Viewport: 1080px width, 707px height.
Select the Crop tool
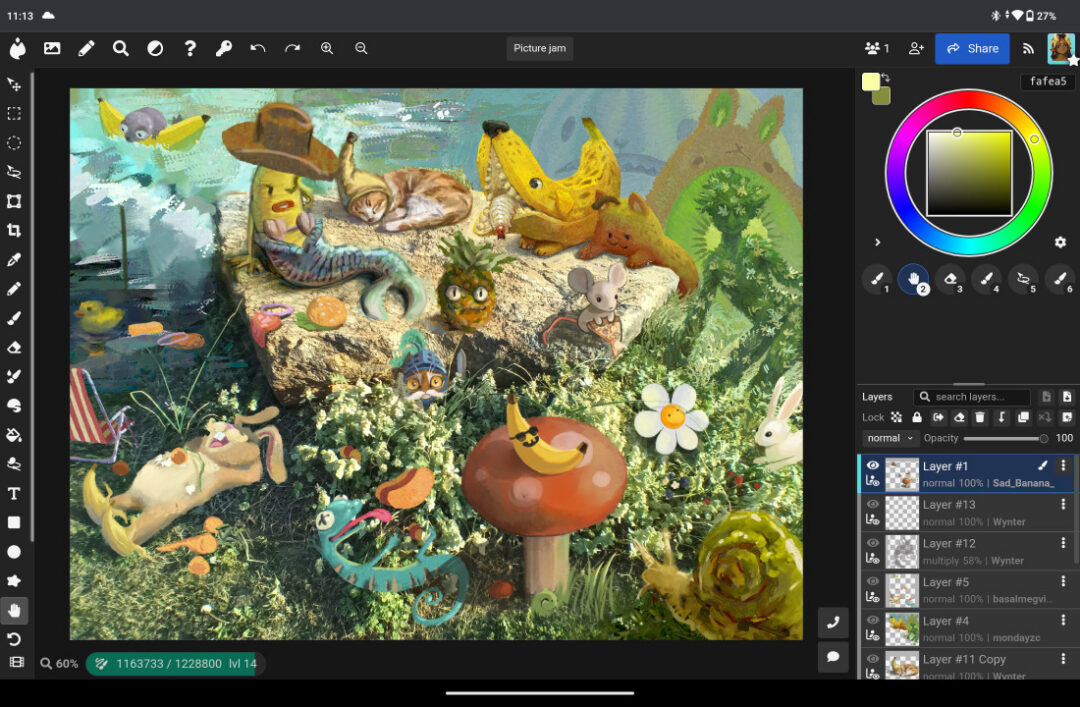point(14,230)
